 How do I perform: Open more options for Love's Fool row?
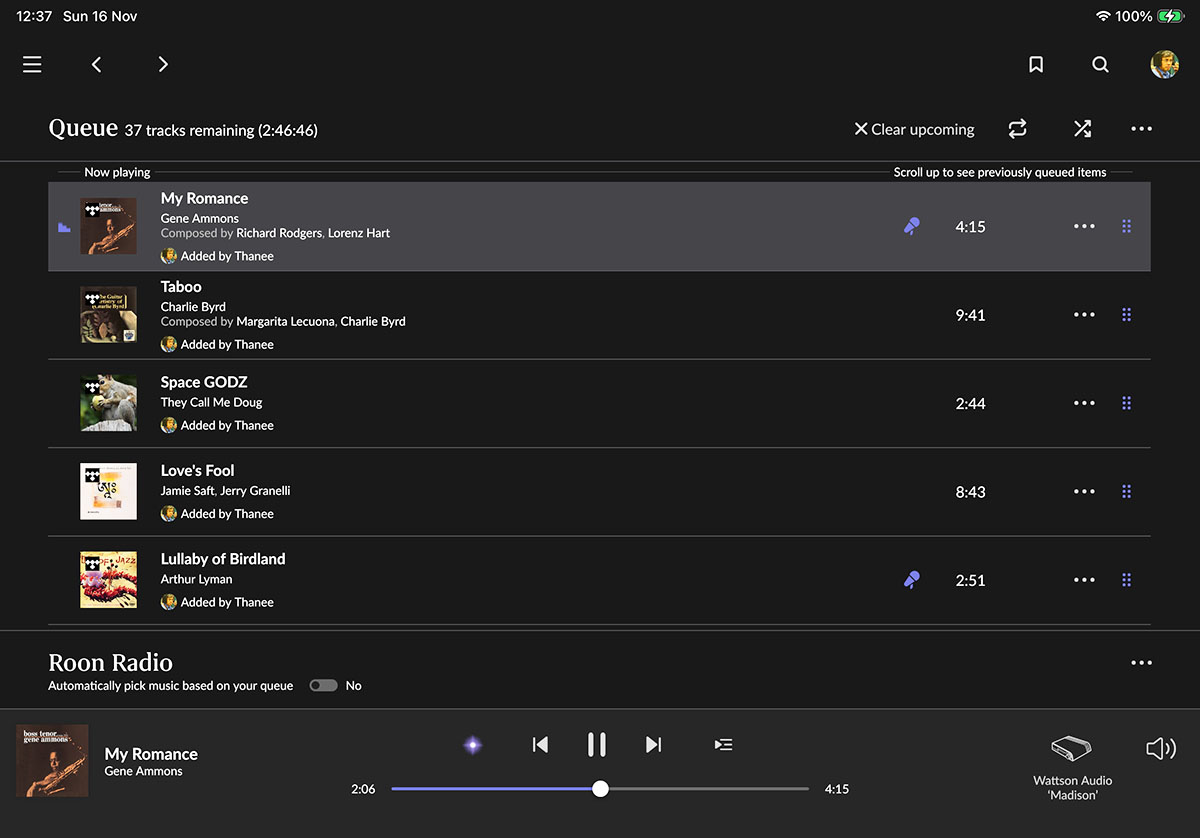pos(1084,491)
